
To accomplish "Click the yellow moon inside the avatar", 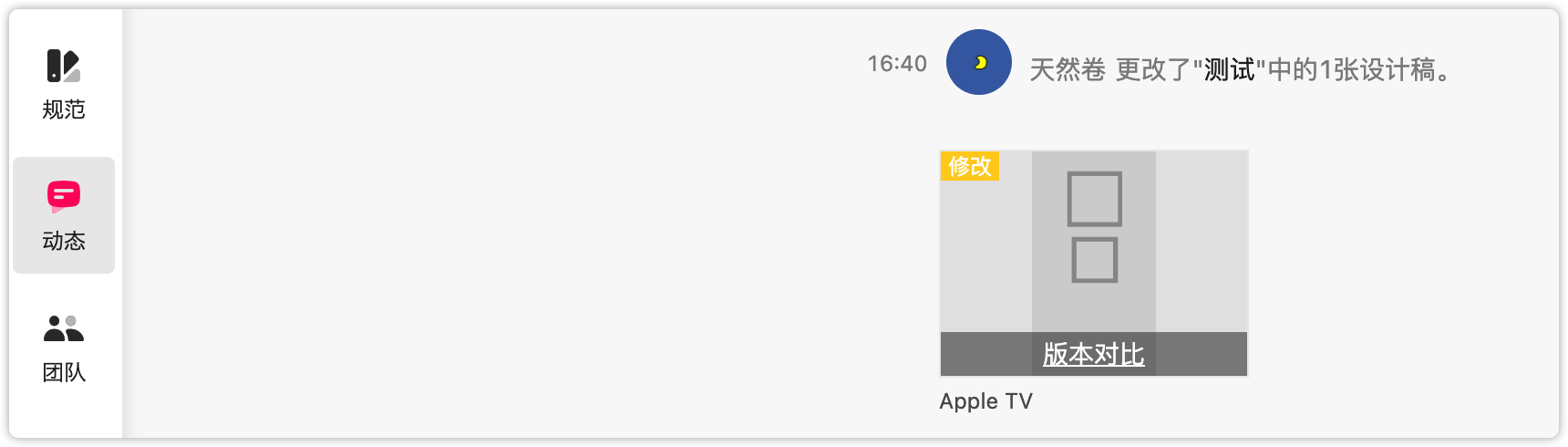I will 981,62.
